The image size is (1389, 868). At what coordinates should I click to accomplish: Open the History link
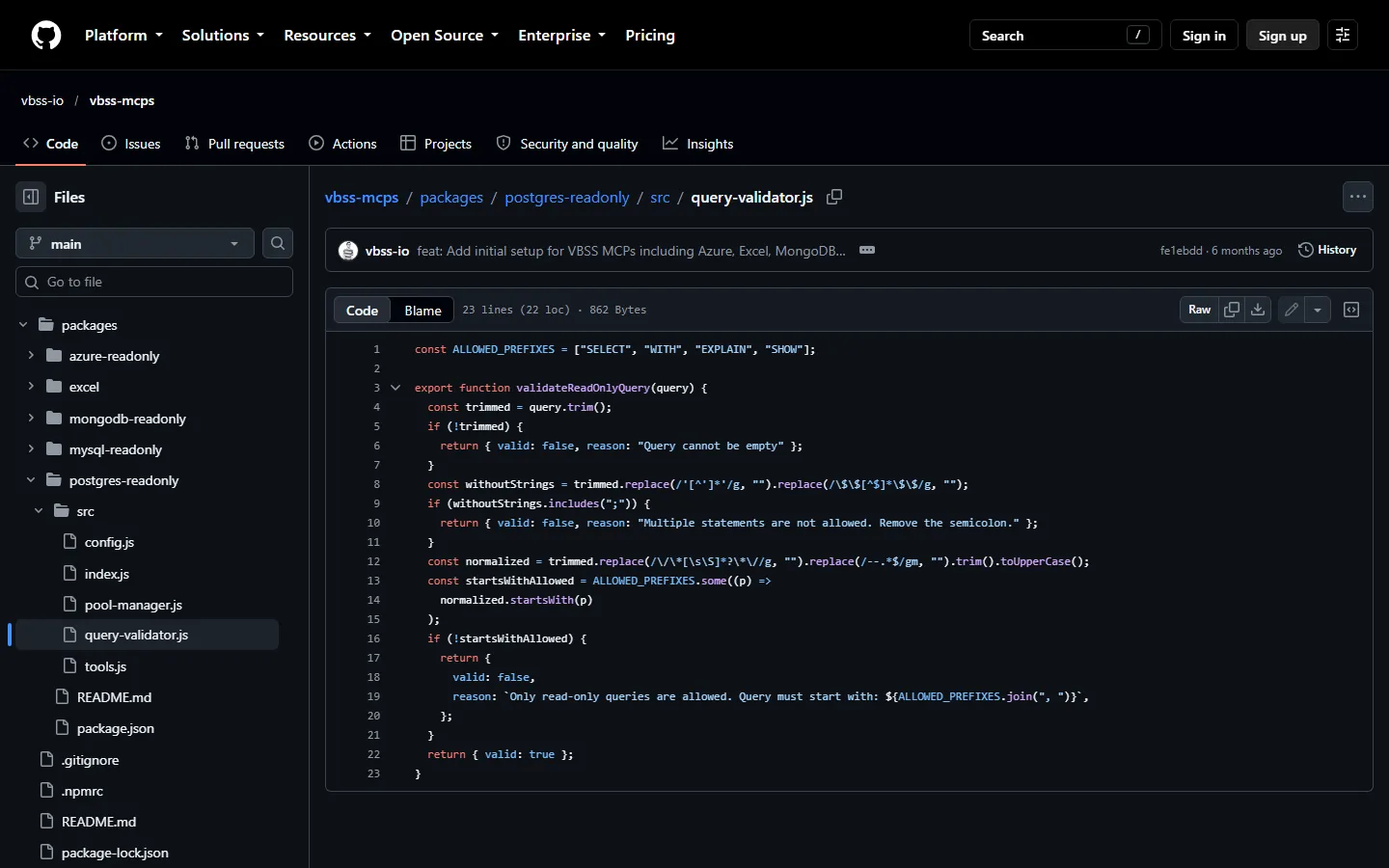[x=1327, y=250]
